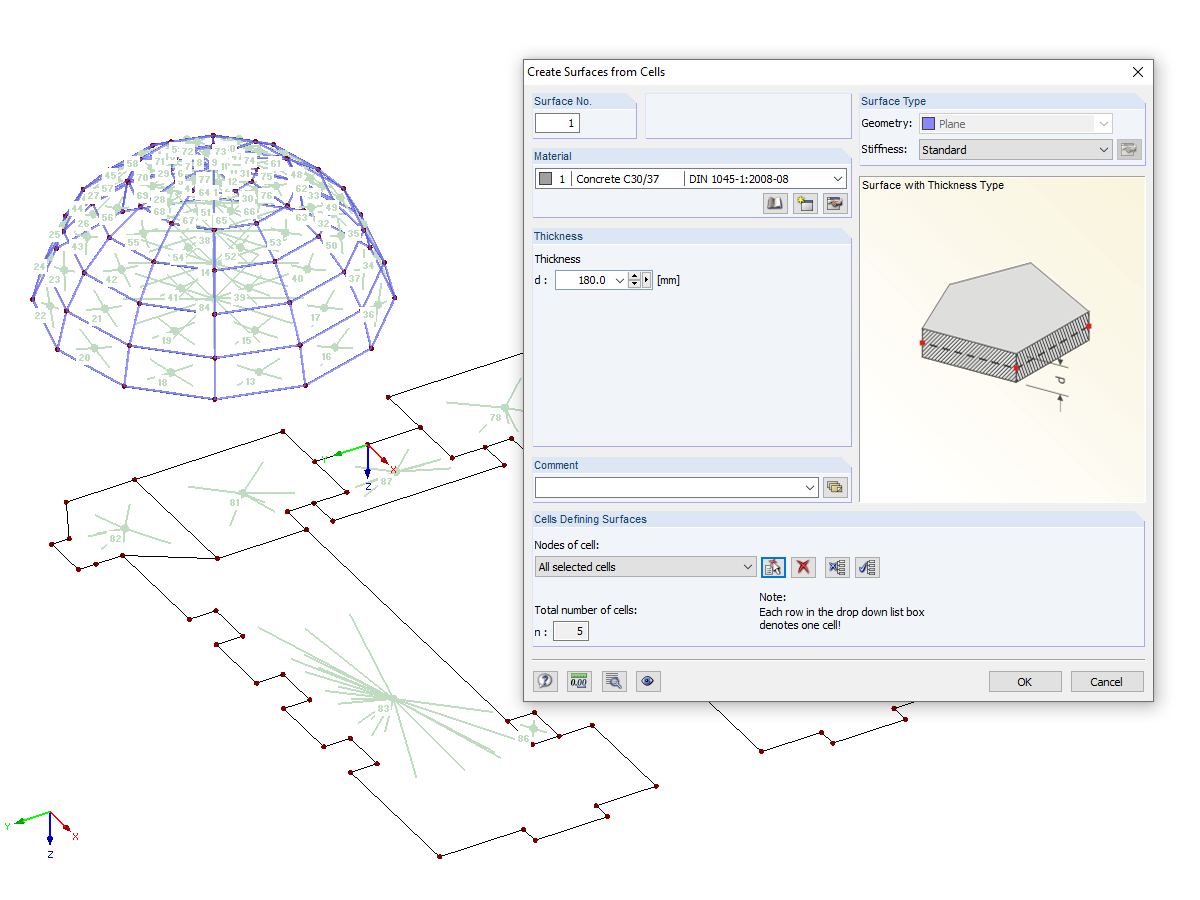1200x900 pixels.
Task: Click the edit stiffness icon beside Stiffness dropdown
Action: 1129,149
